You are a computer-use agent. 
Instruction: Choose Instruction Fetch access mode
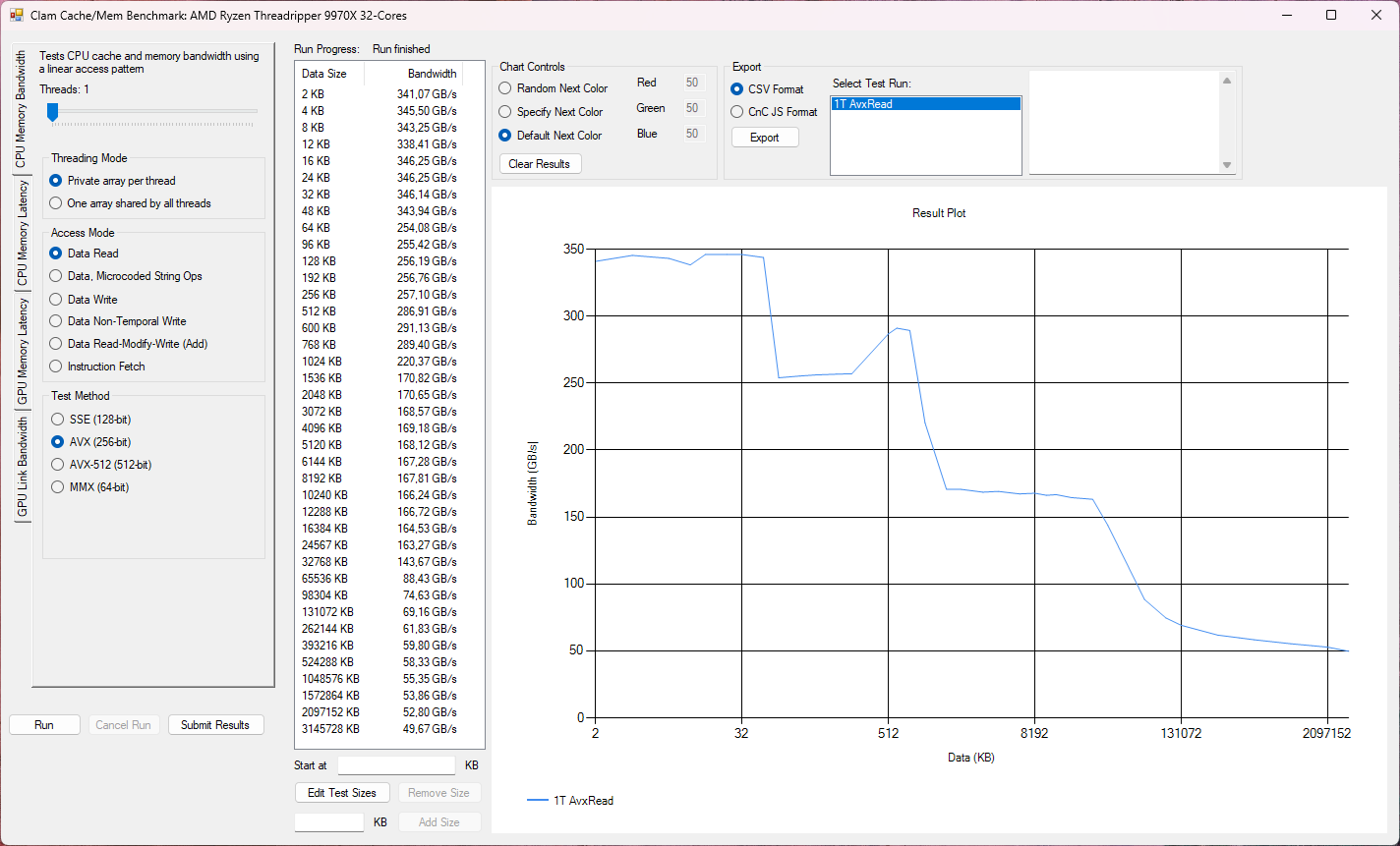click(x=97, y=367)
